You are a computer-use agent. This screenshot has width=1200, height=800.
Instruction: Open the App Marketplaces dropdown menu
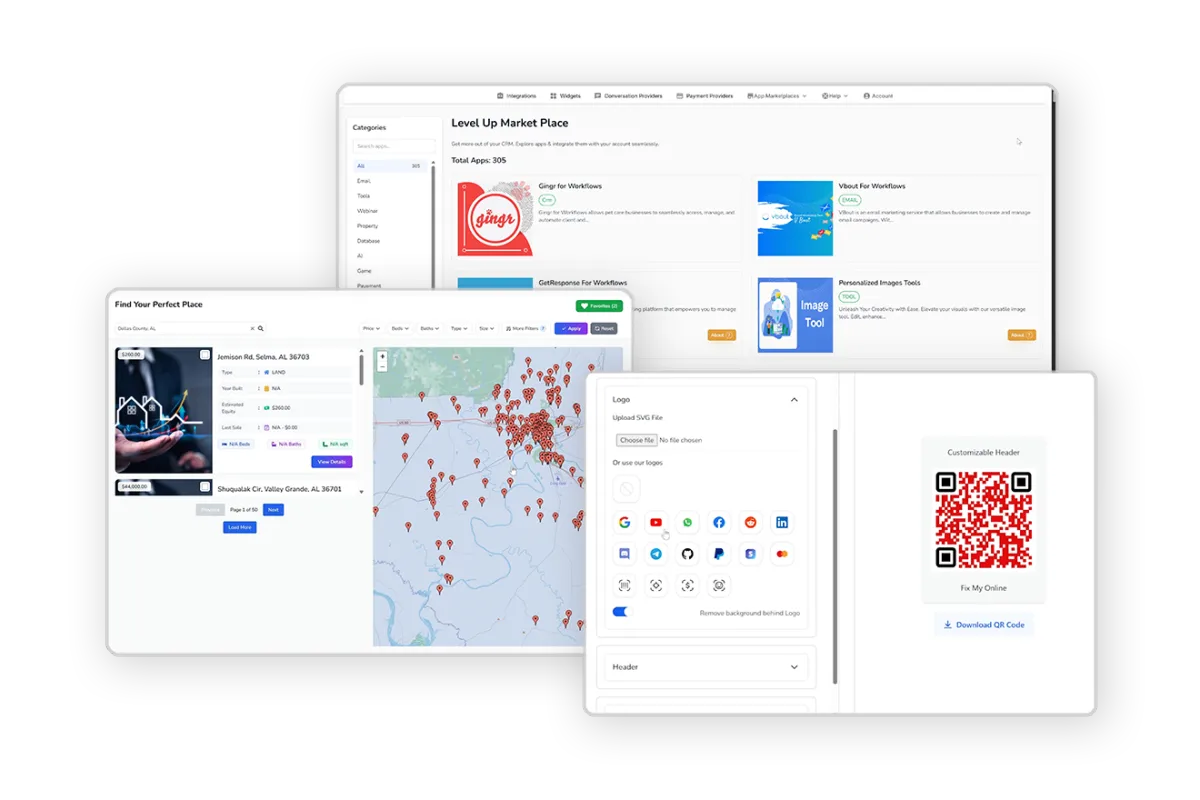pyautogui.click(x=777, y=96)
